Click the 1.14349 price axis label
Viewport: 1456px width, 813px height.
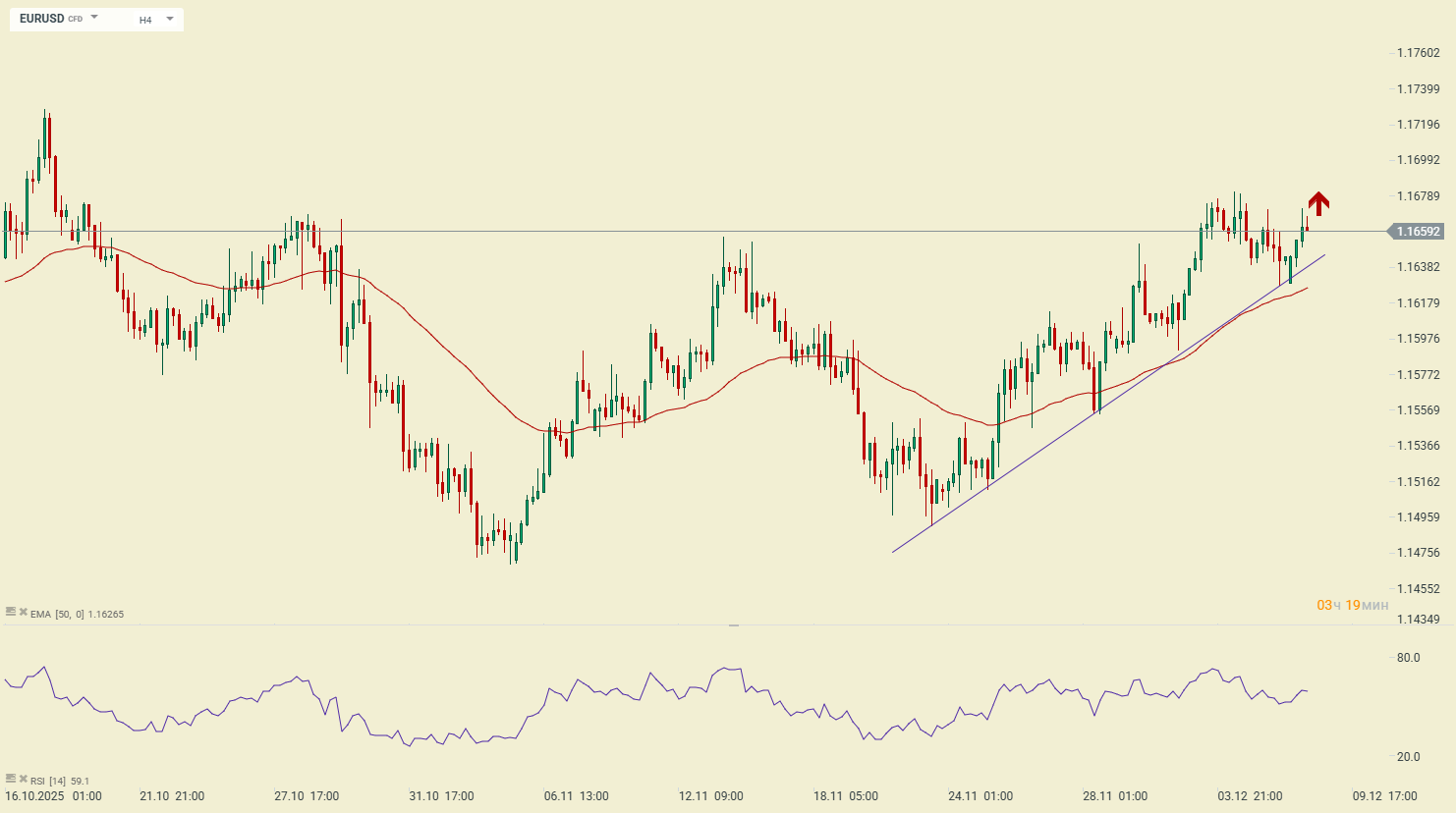coord(1418,619)
